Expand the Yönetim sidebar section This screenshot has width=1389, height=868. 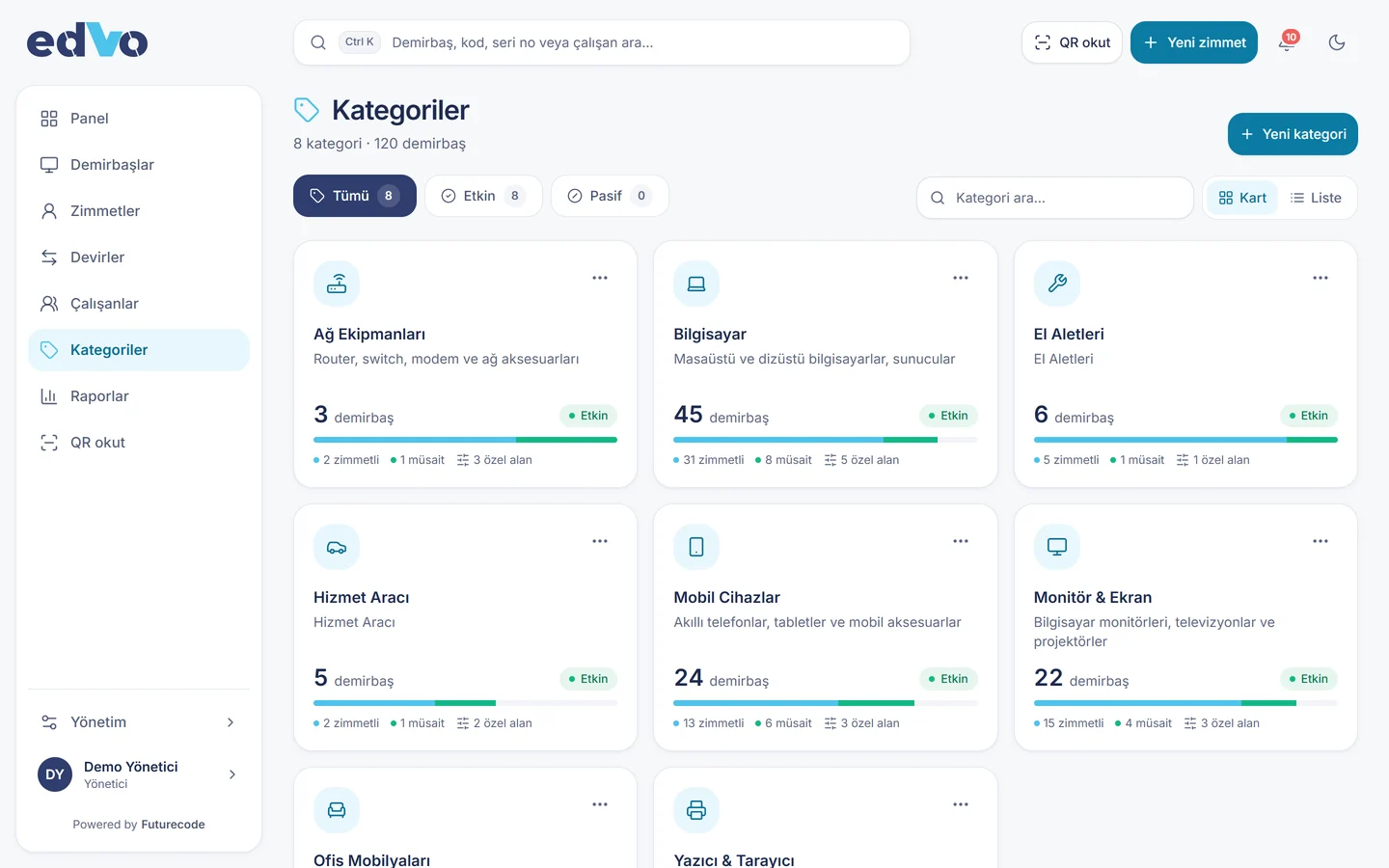[x=139, y=722]
